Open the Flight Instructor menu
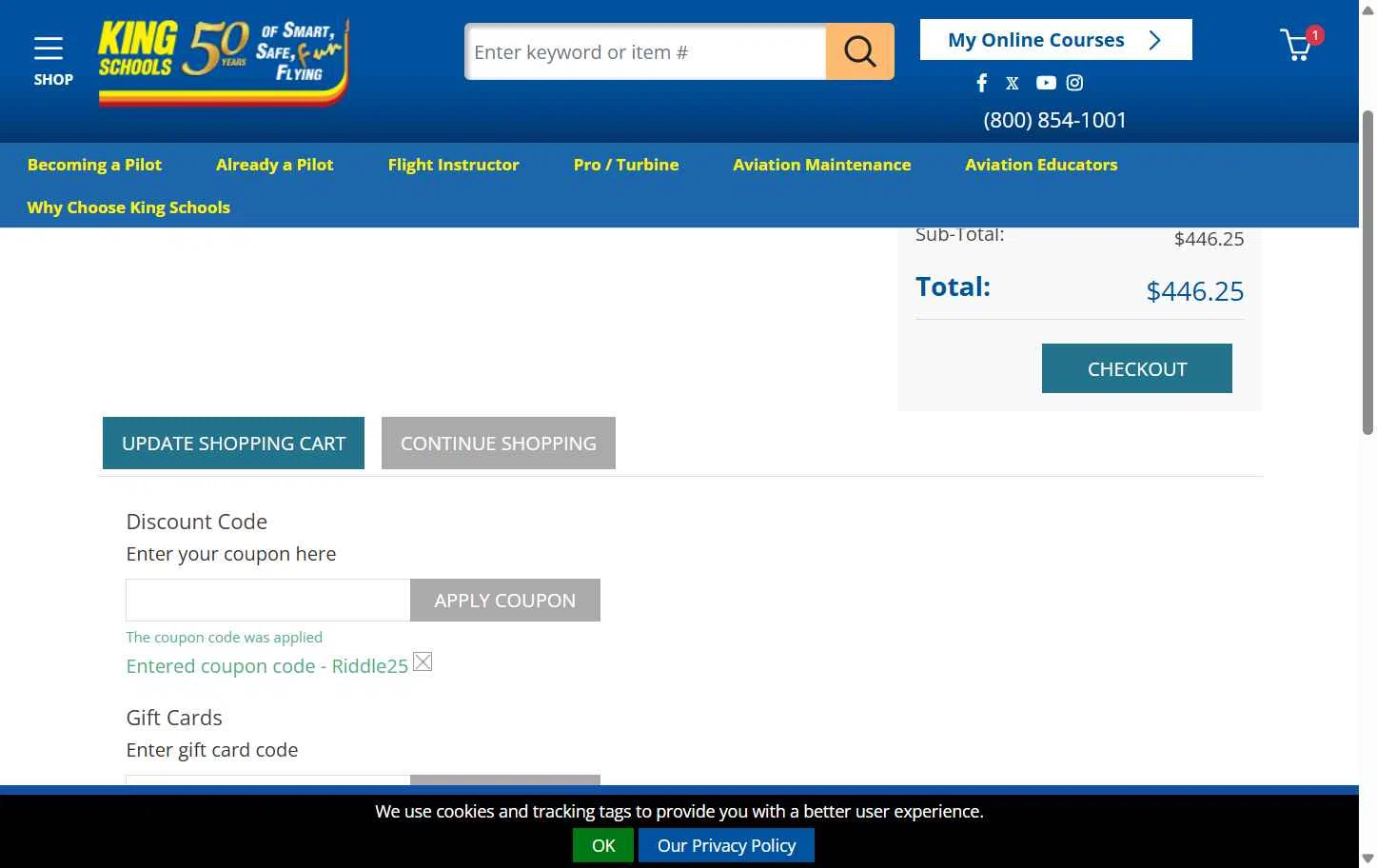1377x868 pixels. tap(453, 165)
